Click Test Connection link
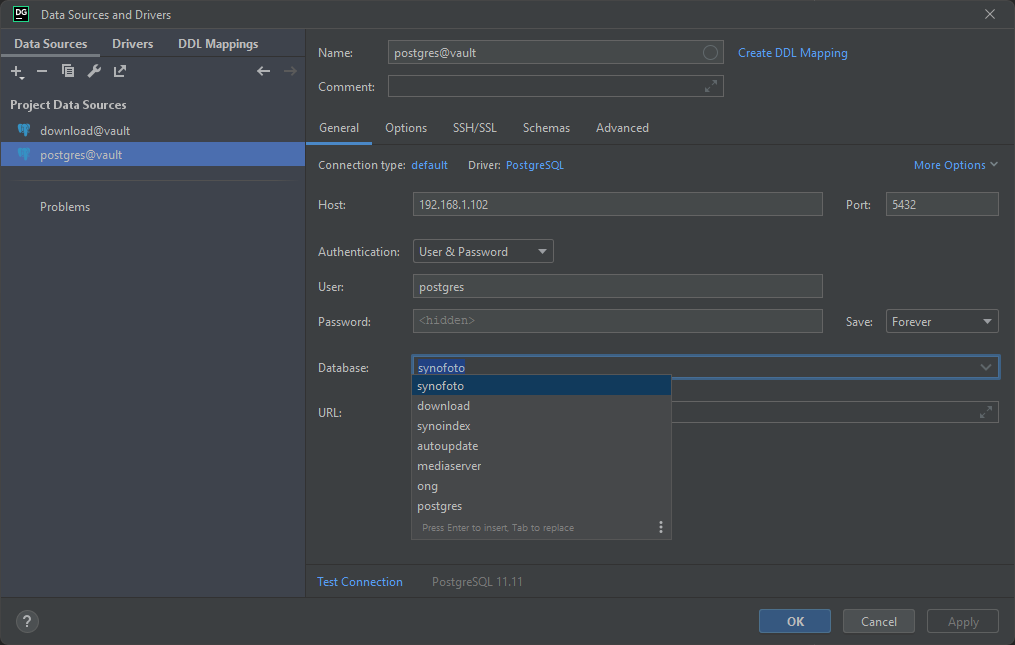The height and width of the screenshot is (645, 1015). tap(360, 582)
